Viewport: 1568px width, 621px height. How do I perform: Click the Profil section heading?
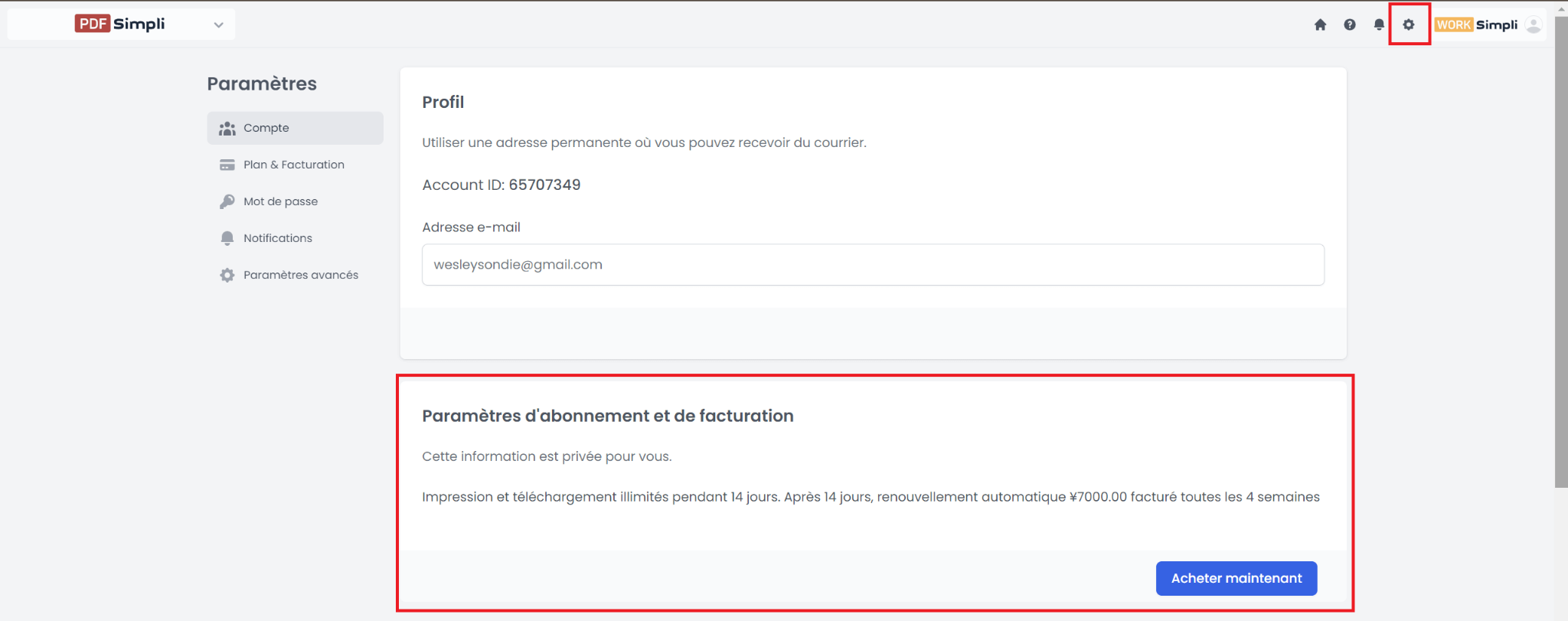coord(443,102)
